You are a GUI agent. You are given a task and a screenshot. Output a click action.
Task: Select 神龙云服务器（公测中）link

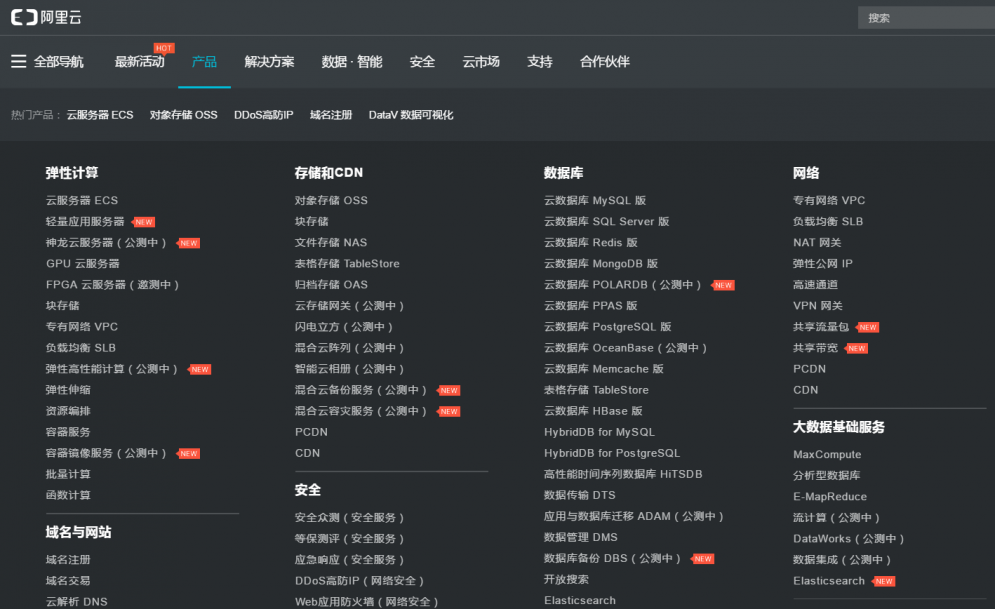(106, 242)
